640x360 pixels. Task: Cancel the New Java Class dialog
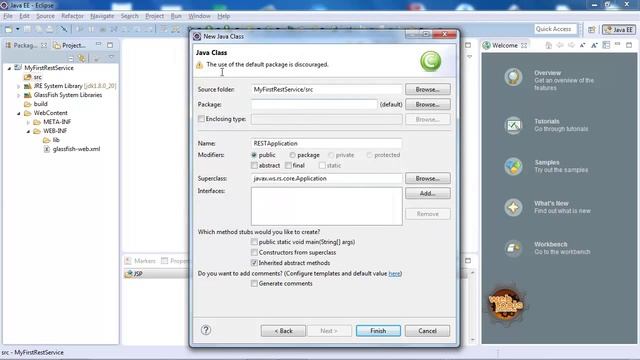click(427, 331)
